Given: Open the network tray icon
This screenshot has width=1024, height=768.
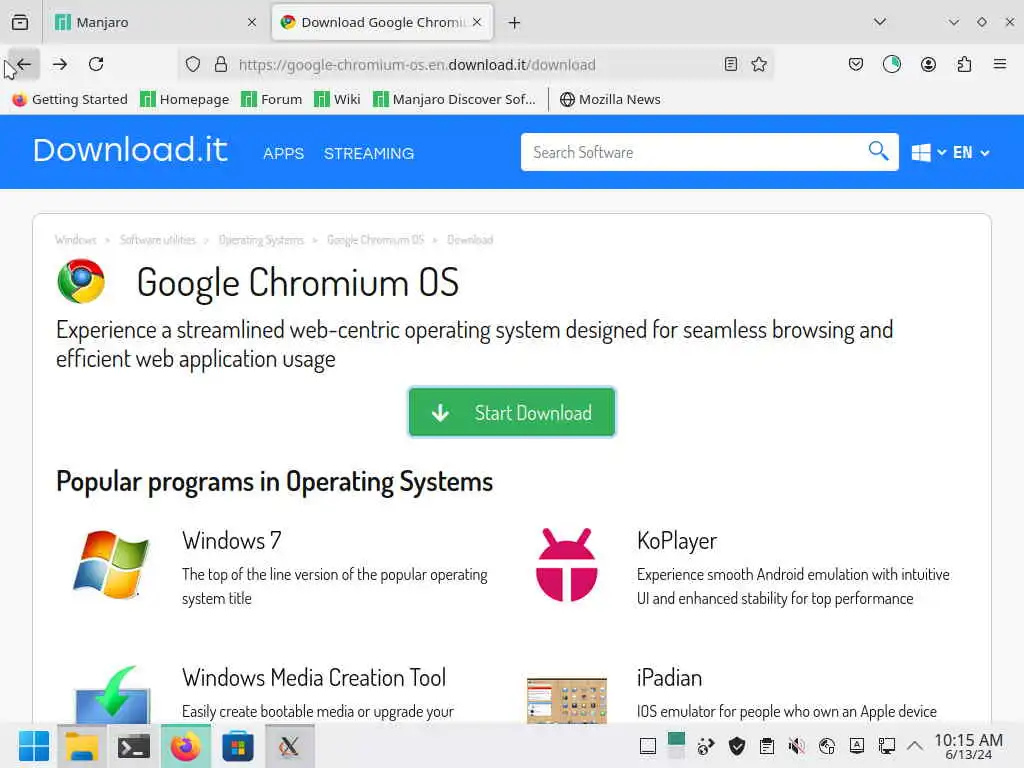Looking at the screenshot, I should pyautogui.click(x=827, y=746).
